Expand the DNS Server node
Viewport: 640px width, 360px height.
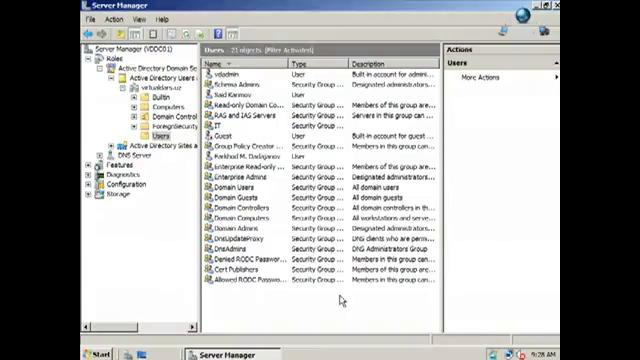click(100, 156)
